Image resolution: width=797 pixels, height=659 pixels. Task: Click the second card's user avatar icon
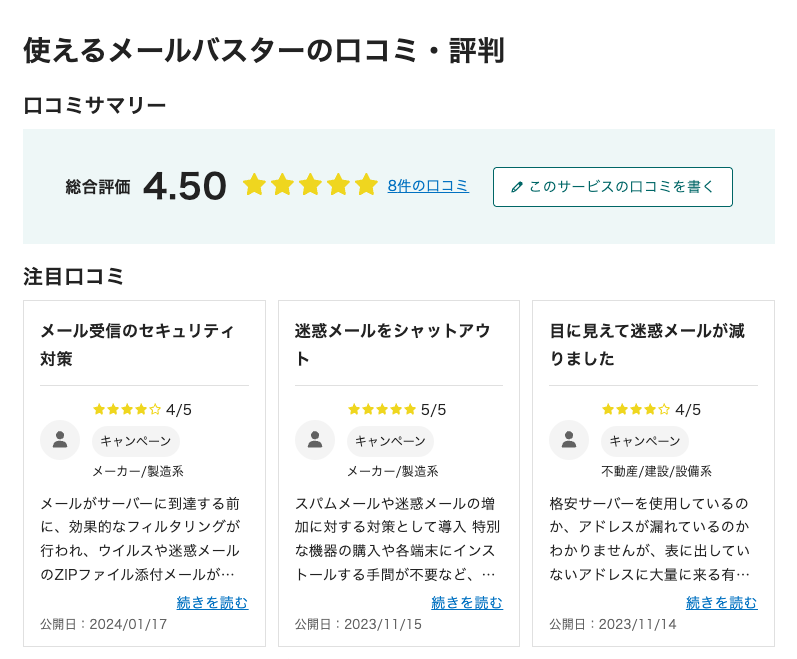click(315, 440)
